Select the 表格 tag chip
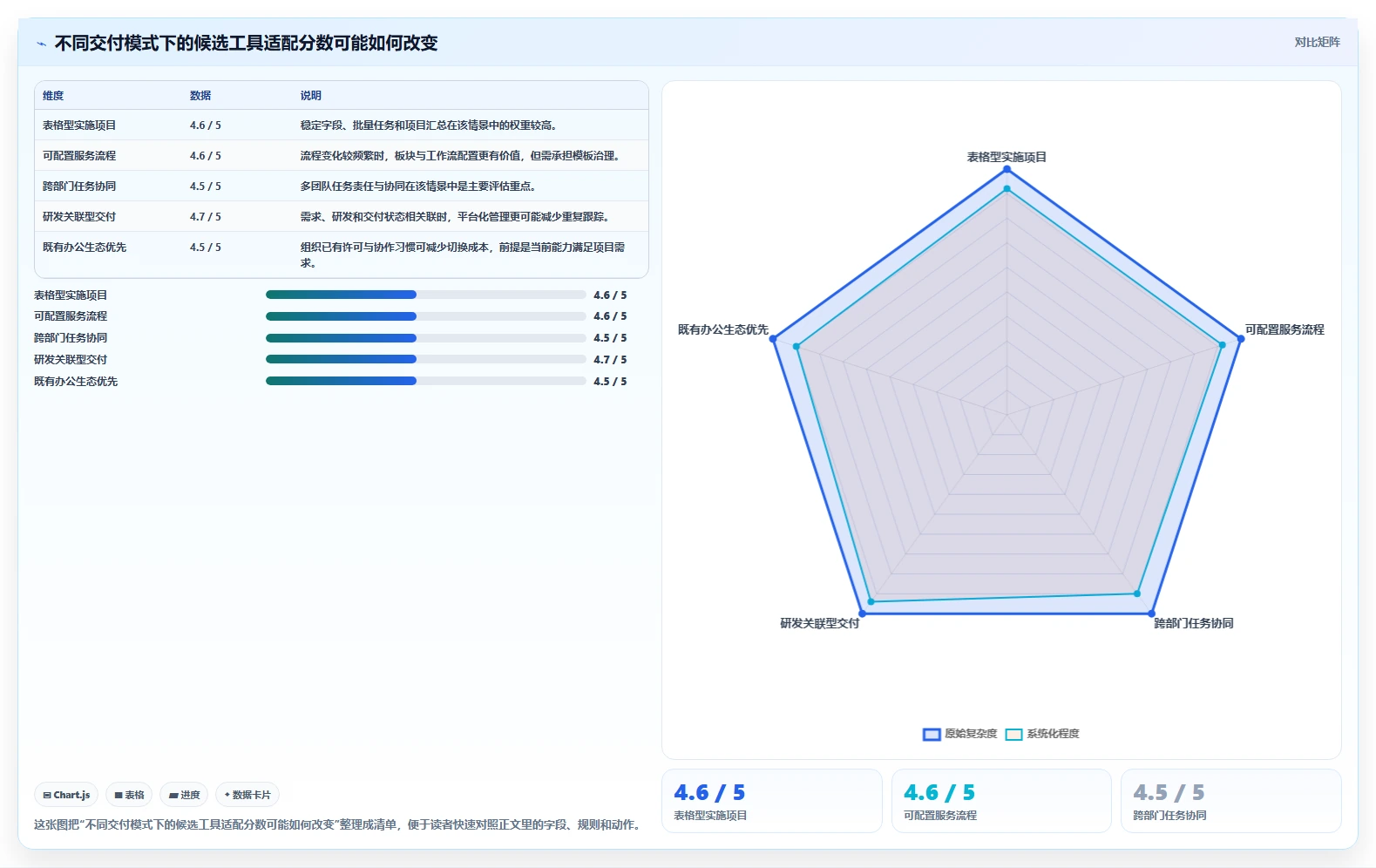The image size is (1376, 868). tap(129, 795)
